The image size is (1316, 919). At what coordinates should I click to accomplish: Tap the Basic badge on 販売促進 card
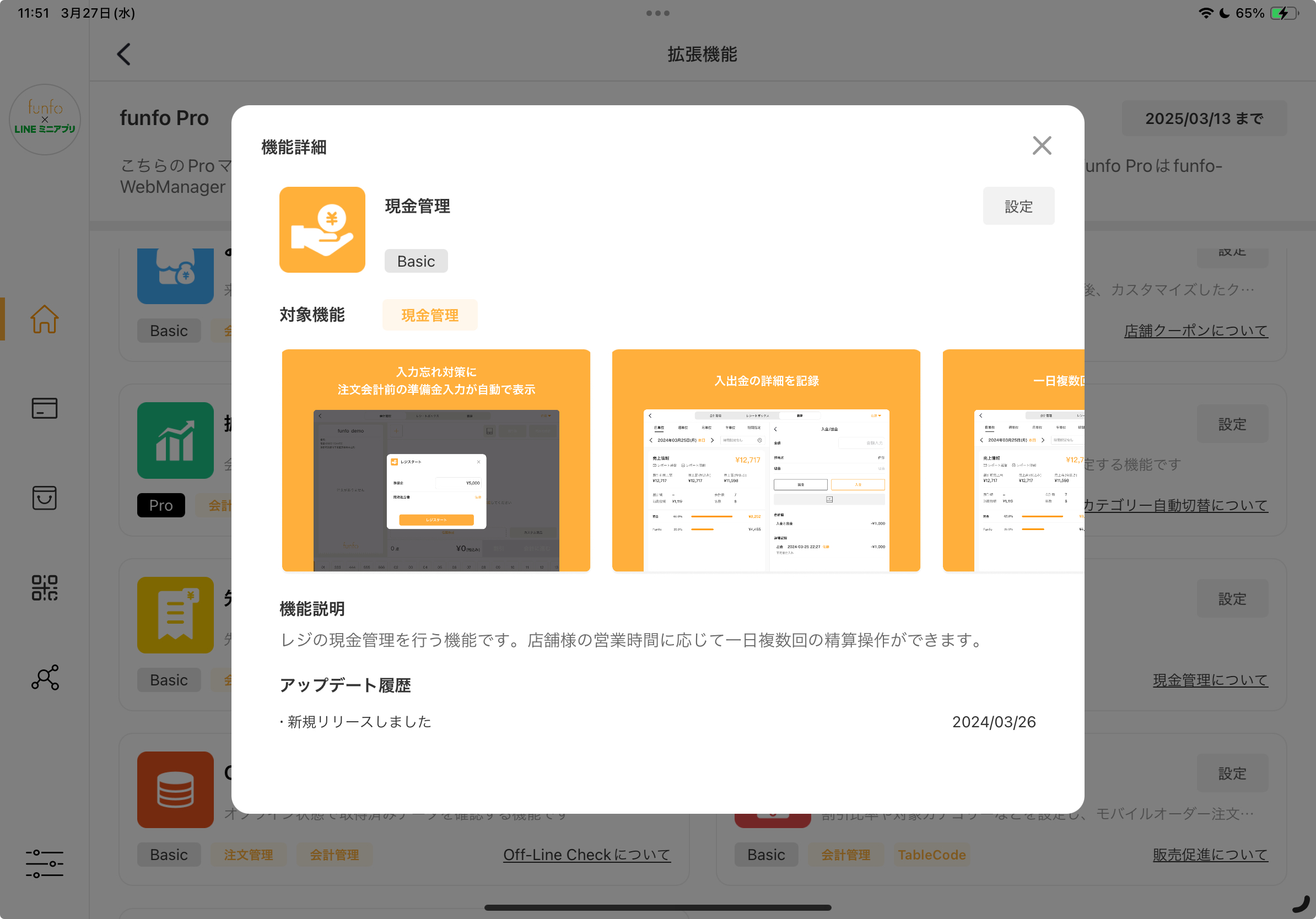point(767,855)
